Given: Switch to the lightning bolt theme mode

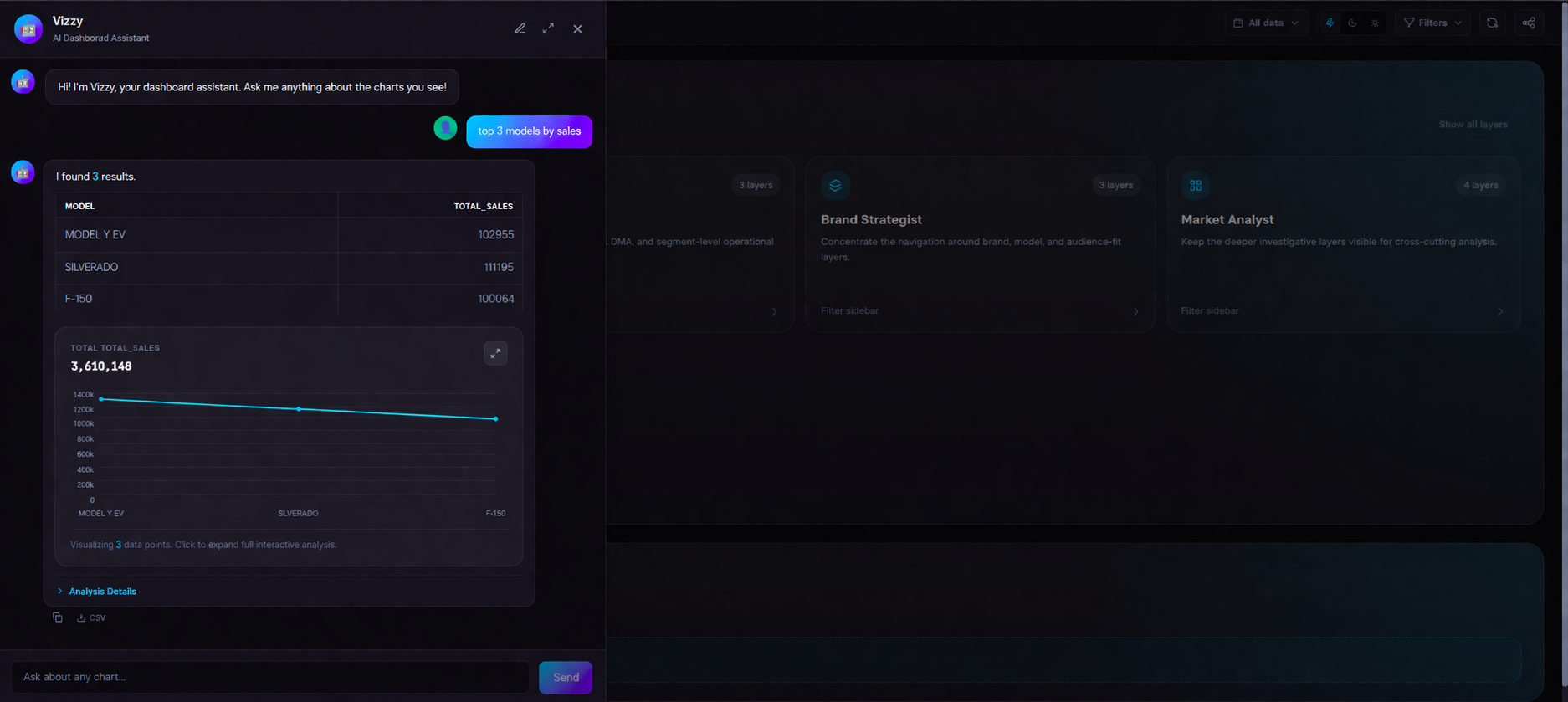Looking at the screenshot, I should [1330, 23].
